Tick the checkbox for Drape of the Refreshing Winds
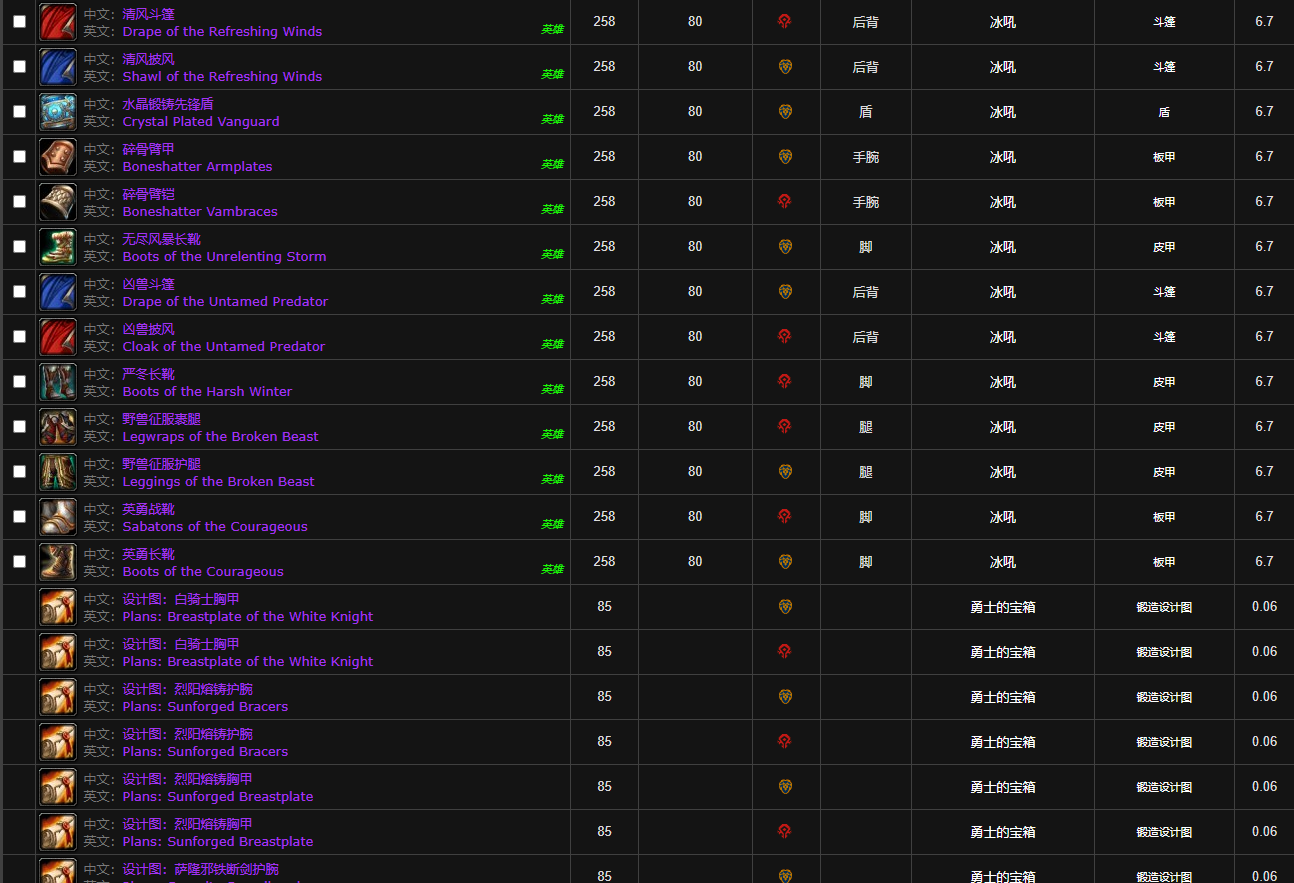Screen dimensions: 1294x883 pos(19,22)
